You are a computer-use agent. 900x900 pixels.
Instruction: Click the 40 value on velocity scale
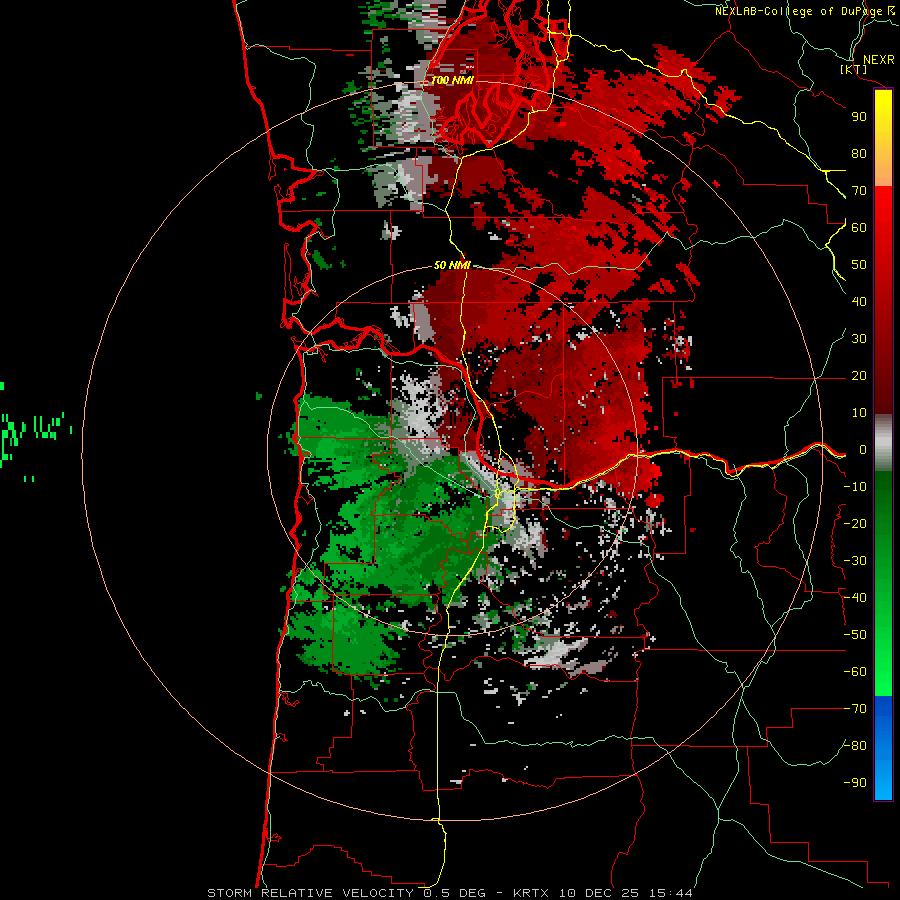click(859, 302)
